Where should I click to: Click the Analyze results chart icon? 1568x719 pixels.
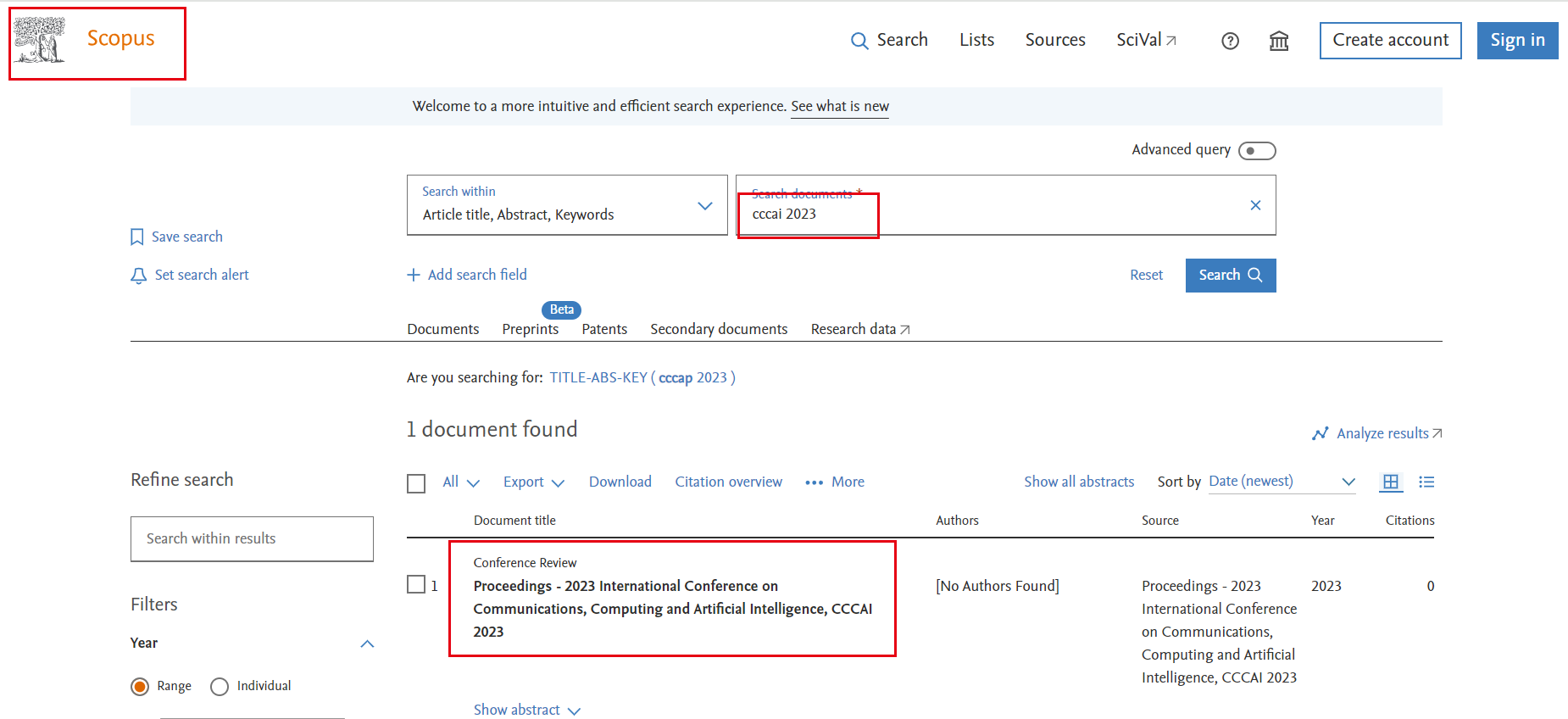point(1320,433)
